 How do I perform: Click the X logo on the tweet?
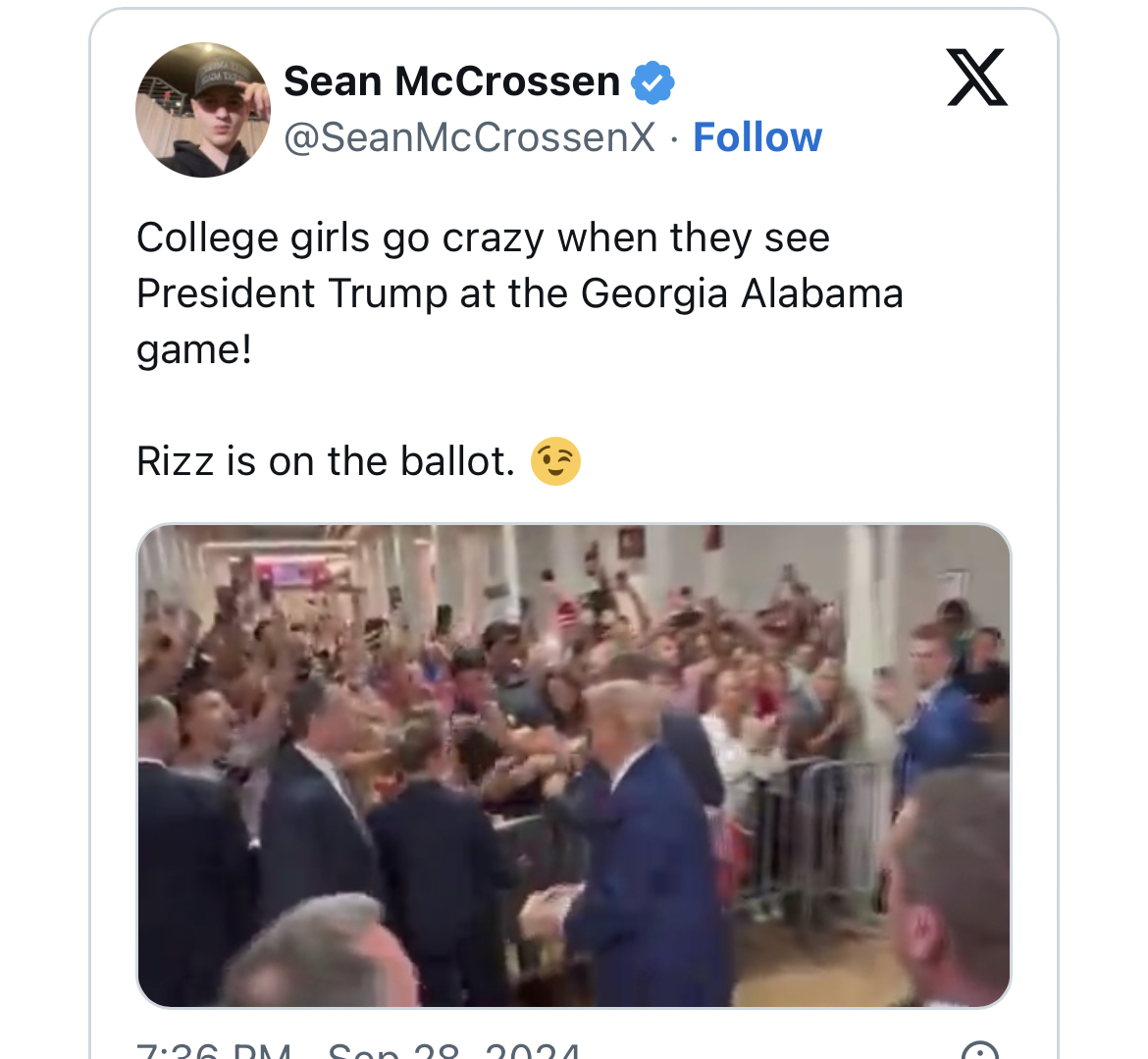point(976,78)
